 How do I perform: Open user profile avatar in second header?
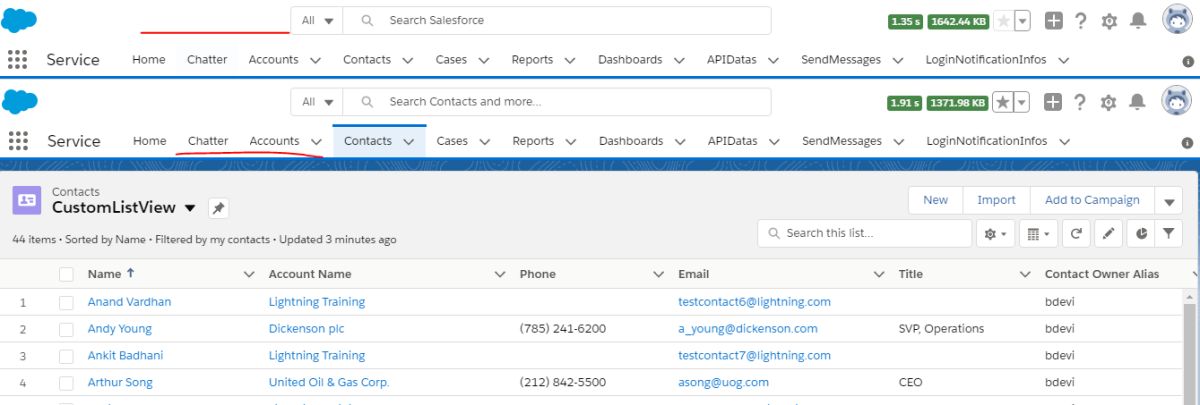tap(1176, 101)
